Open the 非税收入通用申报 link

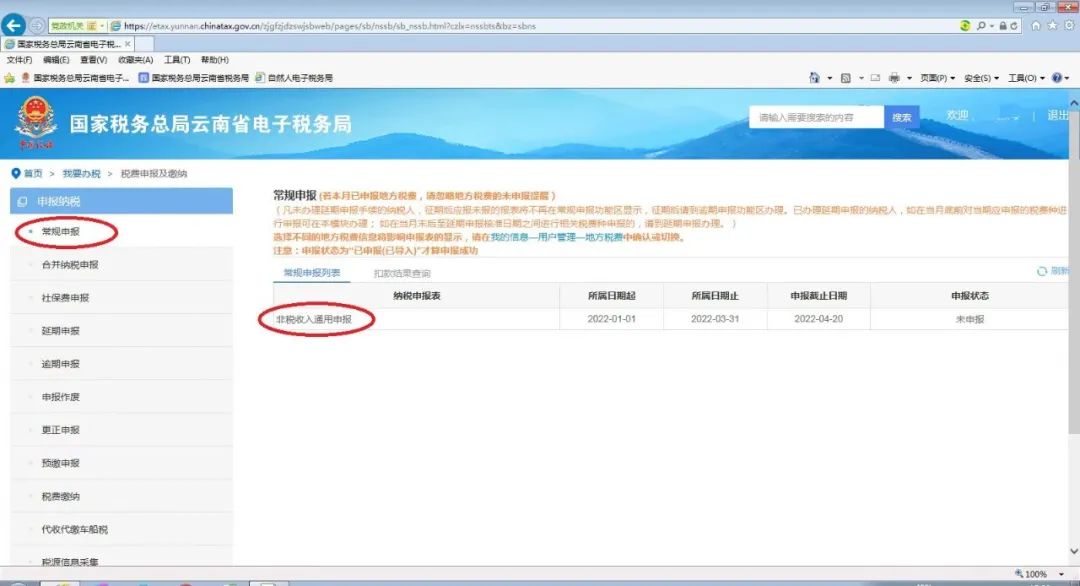click(x=314, y=319)
